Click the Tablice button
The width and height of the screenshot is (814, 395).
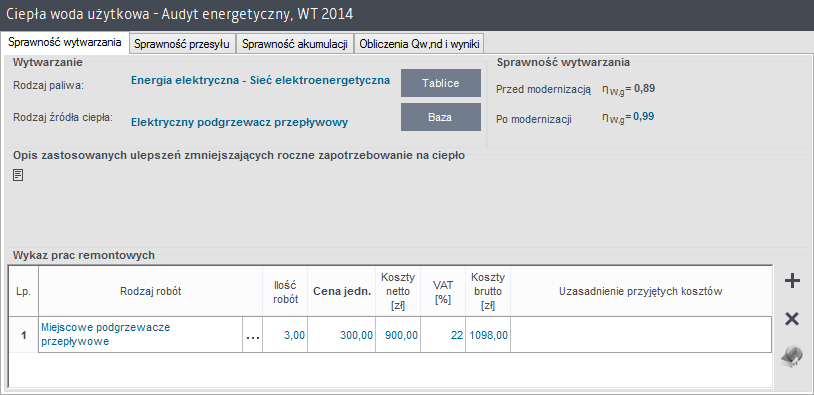tap(441, 83)
